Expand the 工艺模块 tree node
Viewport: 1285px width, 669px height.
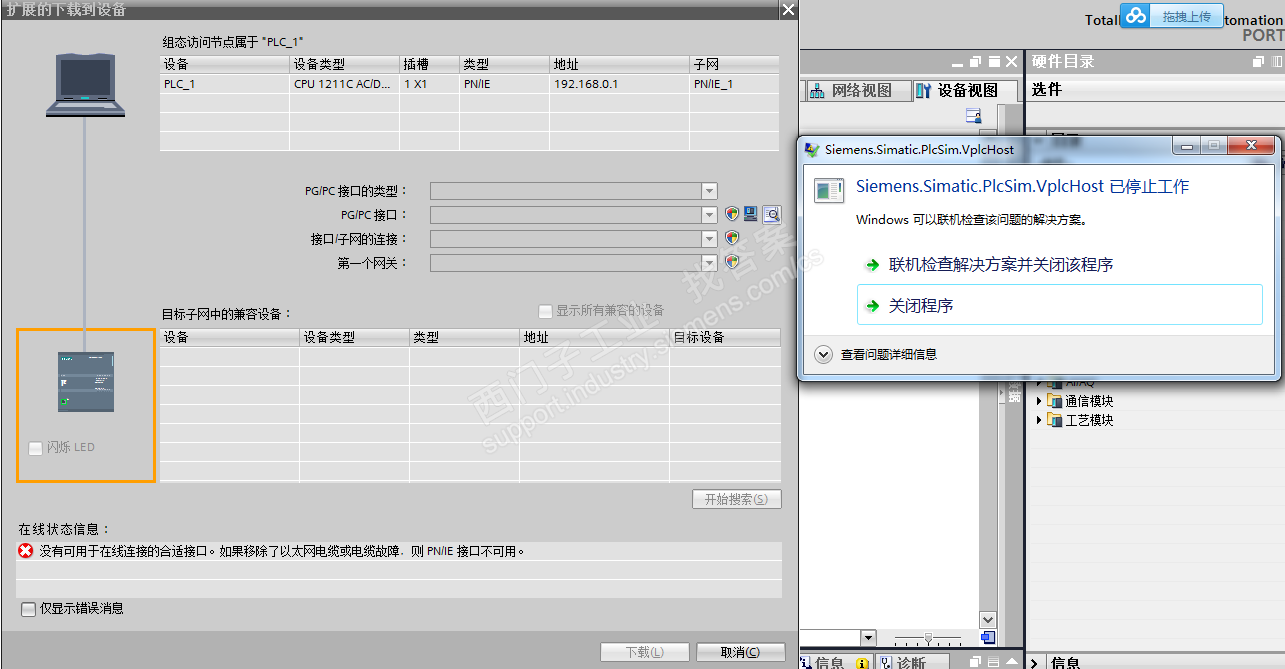(x=1039, y=420)
